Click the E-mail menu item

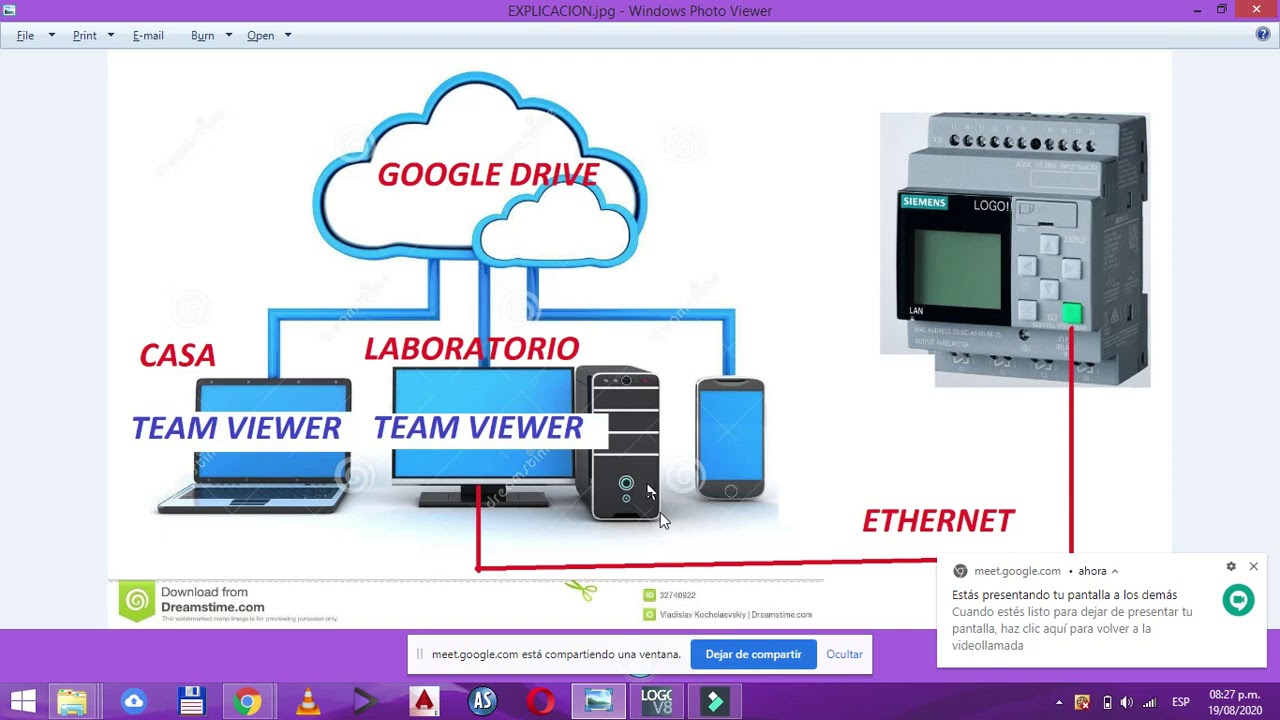[x=148, y=35]
